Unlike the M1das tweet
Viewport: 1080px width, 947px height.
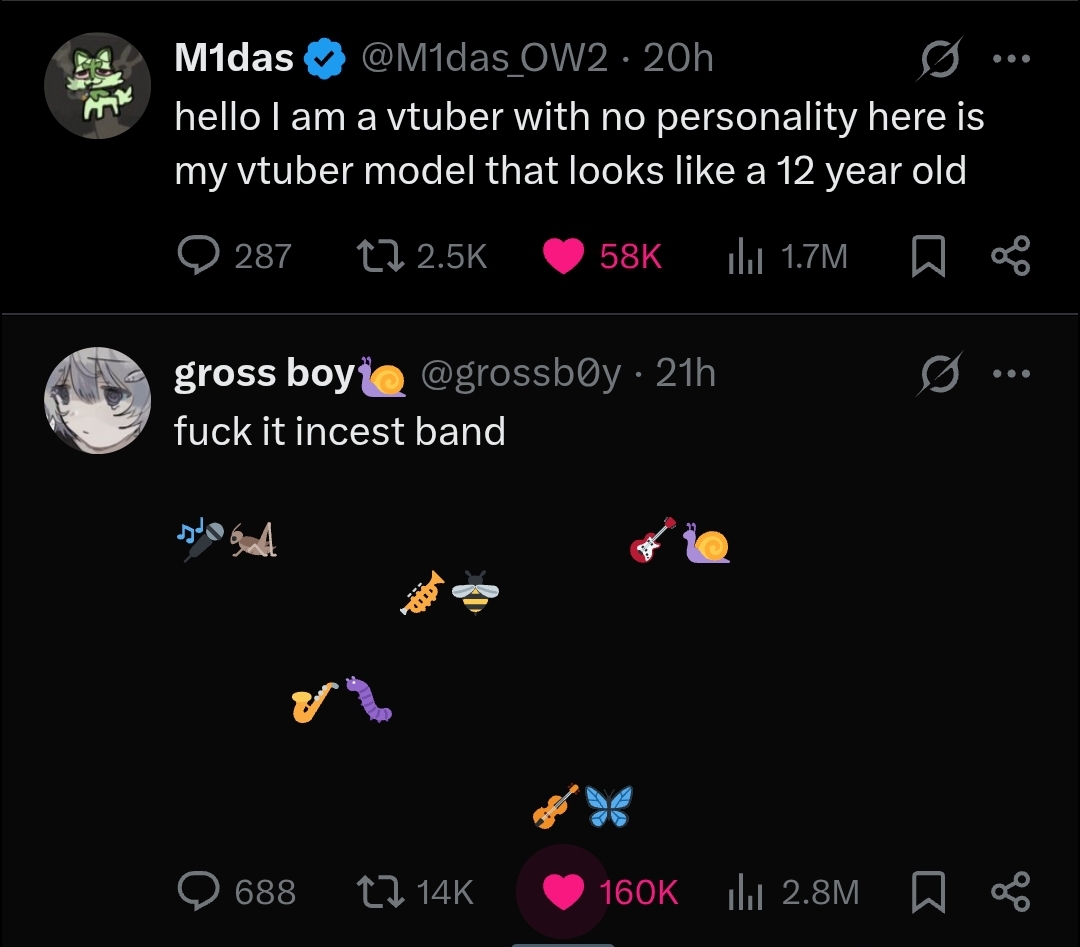click(x=564, y=257)
